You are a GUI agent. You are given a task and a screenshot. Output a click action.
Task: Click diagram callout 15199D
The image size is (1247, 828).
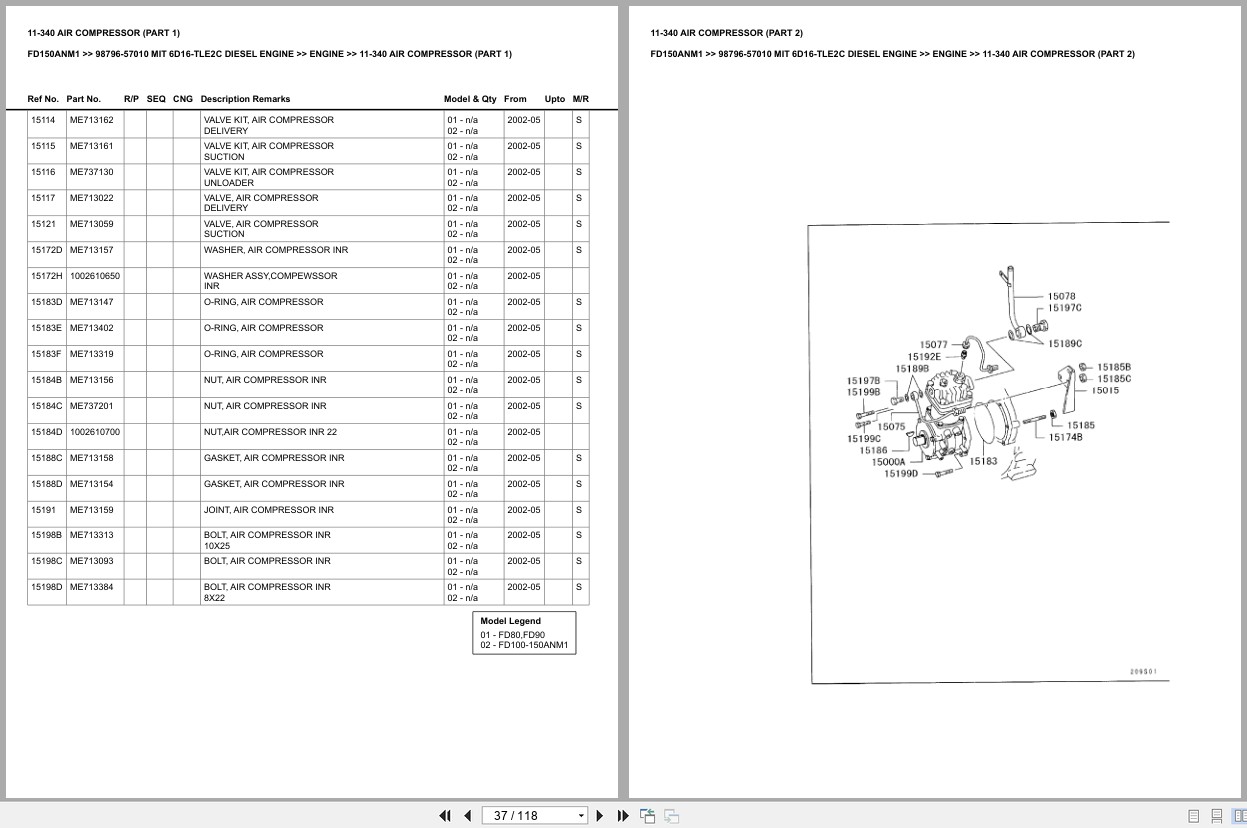(901, 474)
